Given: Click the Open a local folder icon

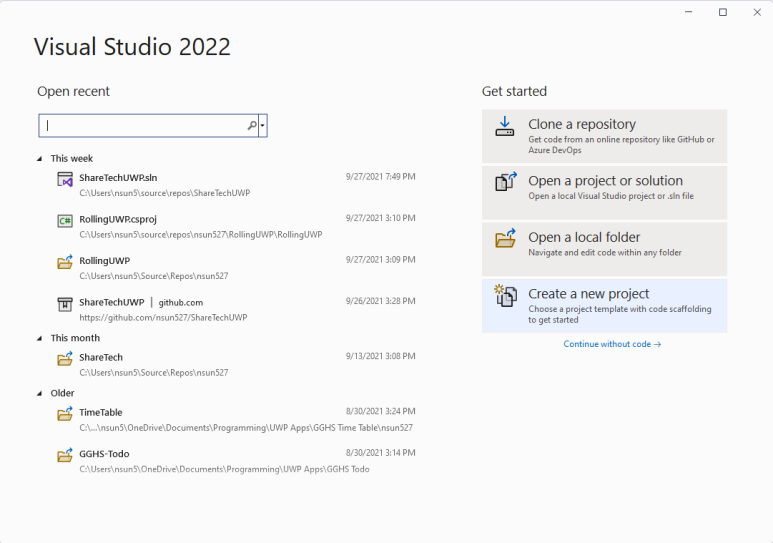Looking at the screenshot, I should click(506, 238).
